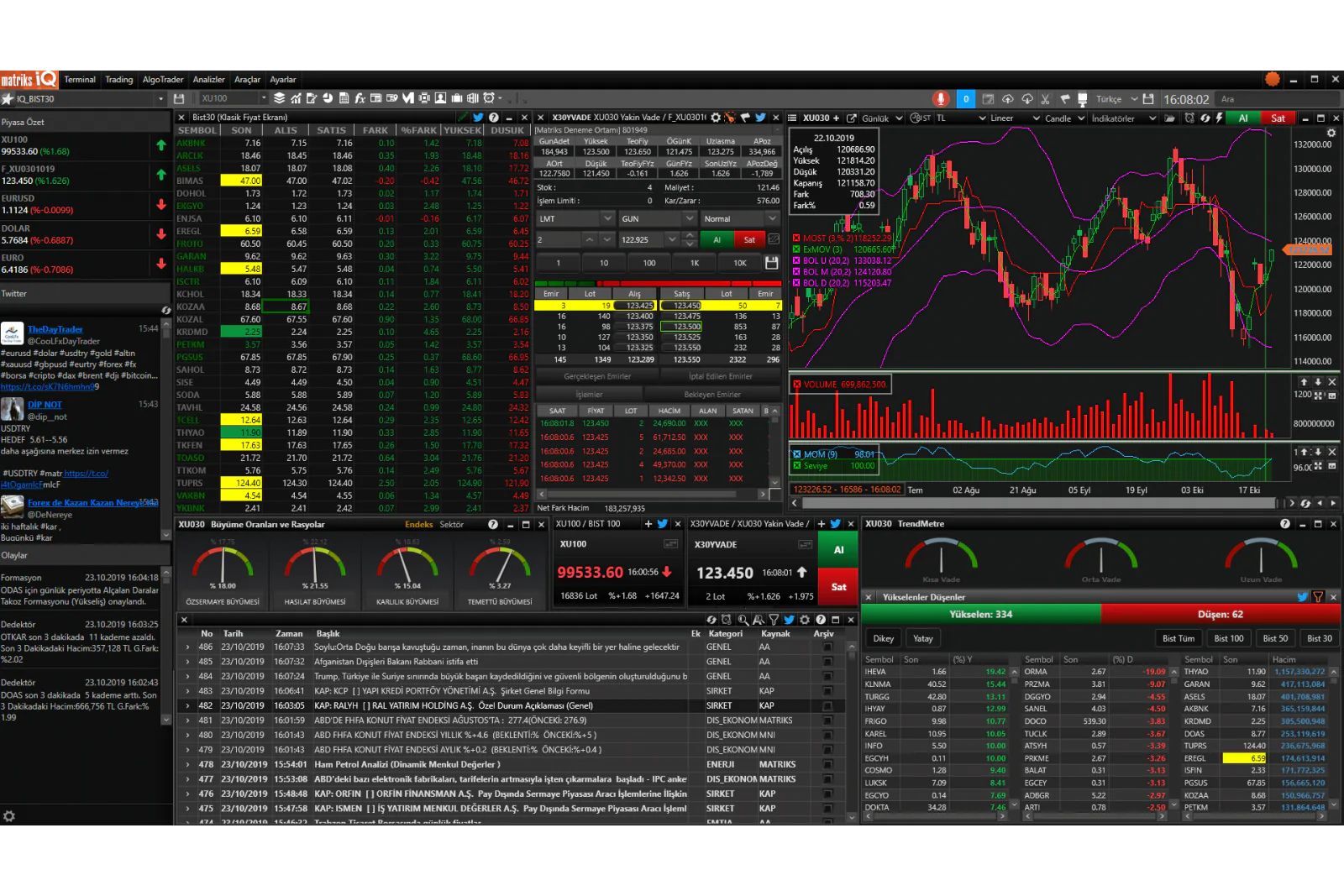Open the LMT order type dropdown
Screen dimensions: 1344x896
[575, 218]
